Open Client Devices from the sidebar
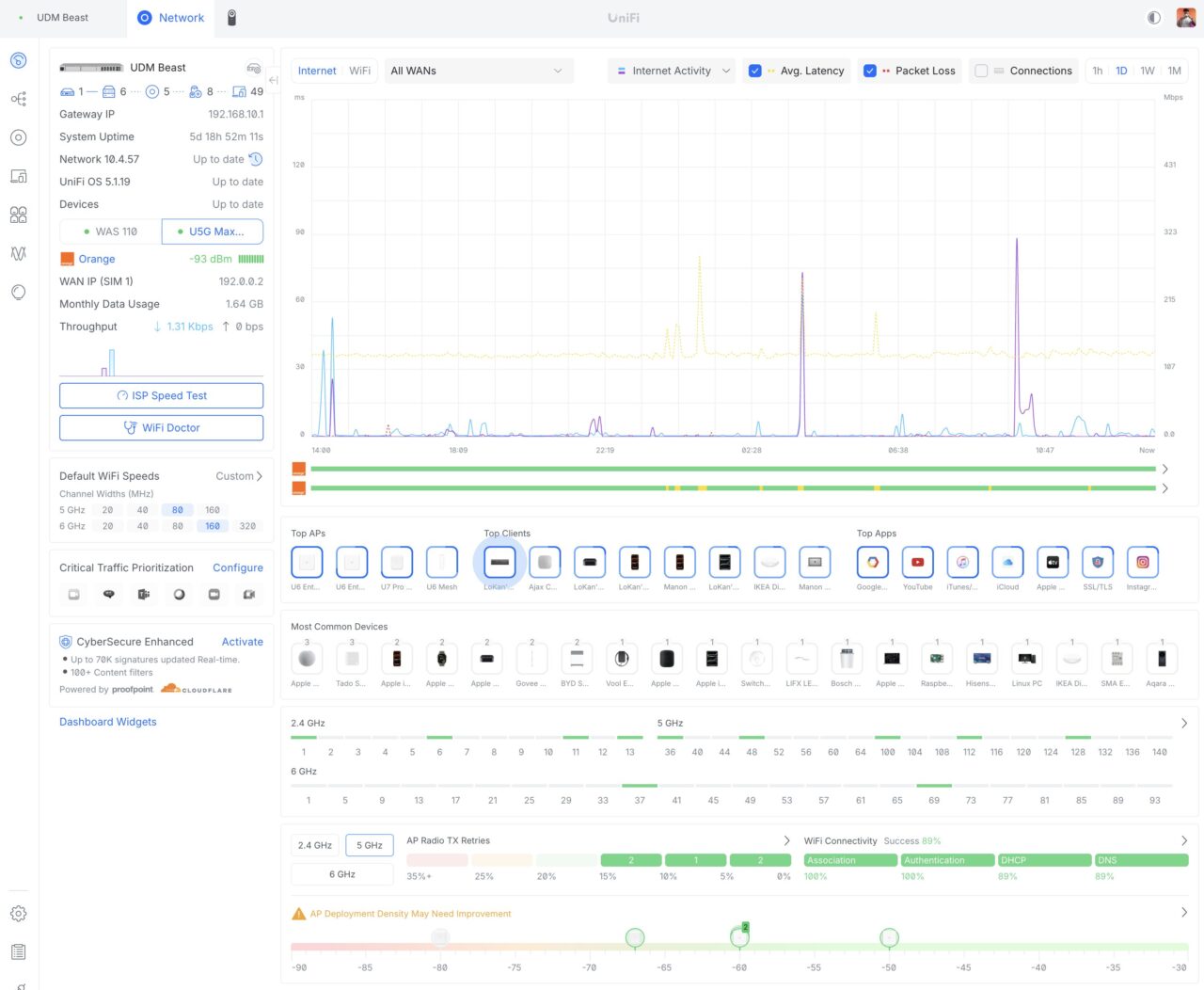 coord(18,176)
